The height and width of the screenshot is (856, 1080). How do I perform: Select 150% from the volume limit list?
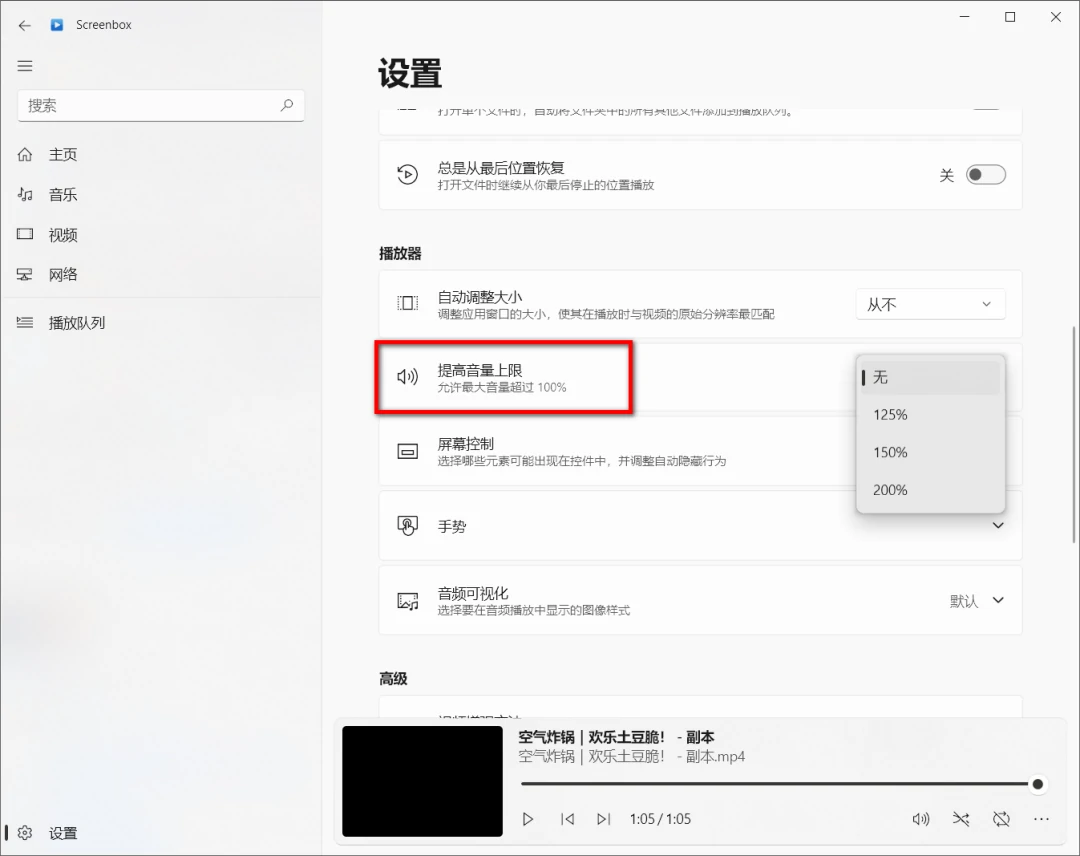pyautogui.click(x=890, y=452)
